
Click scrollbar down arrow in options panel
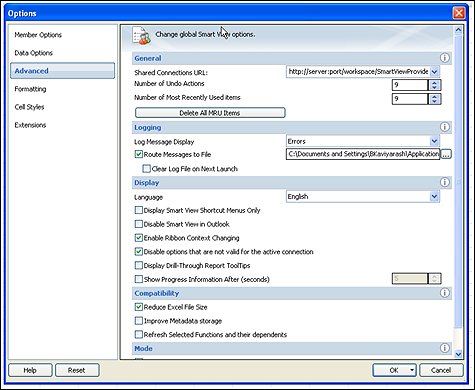(458, 354)
